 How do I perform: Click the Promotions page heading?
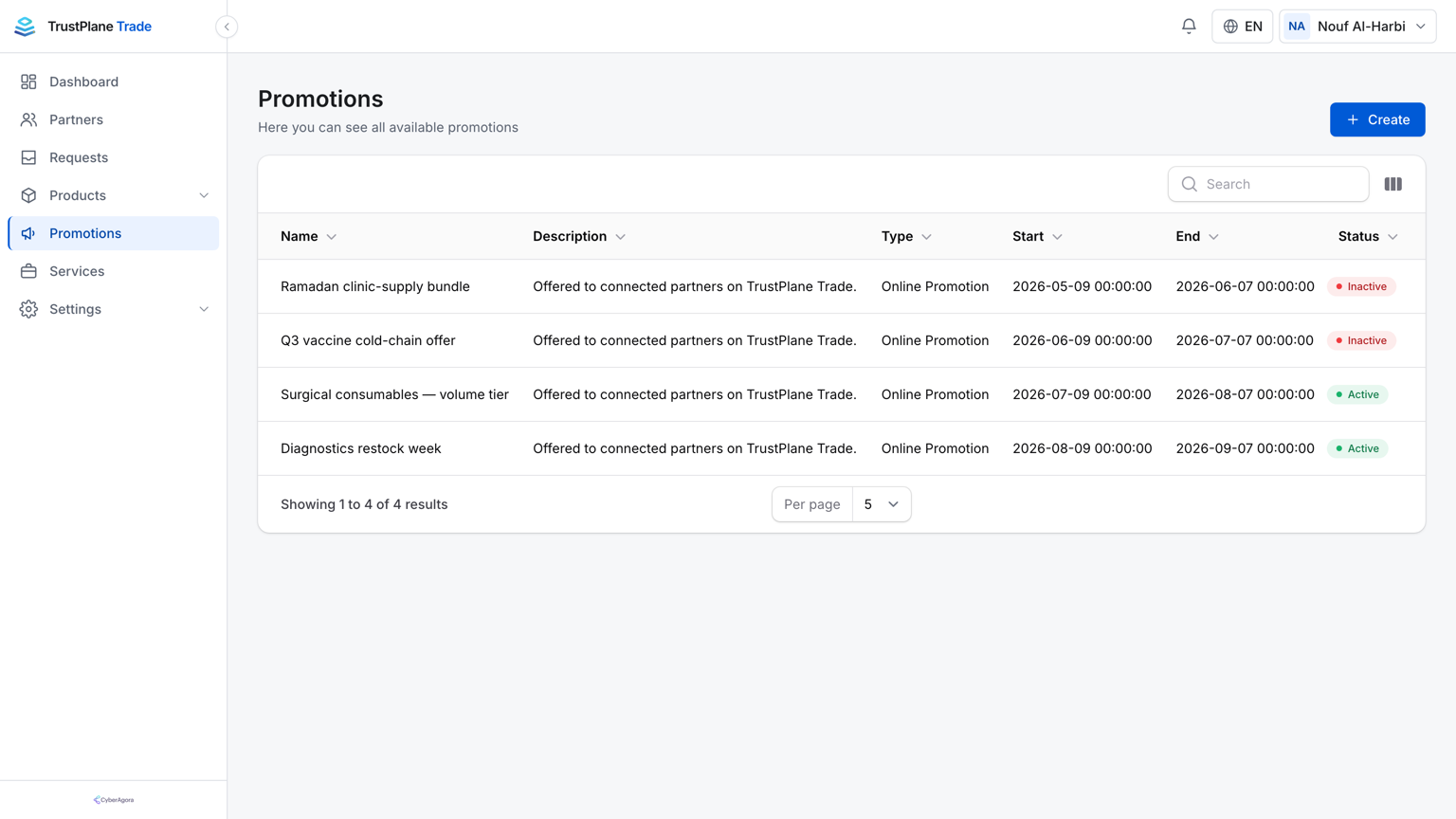320,99
